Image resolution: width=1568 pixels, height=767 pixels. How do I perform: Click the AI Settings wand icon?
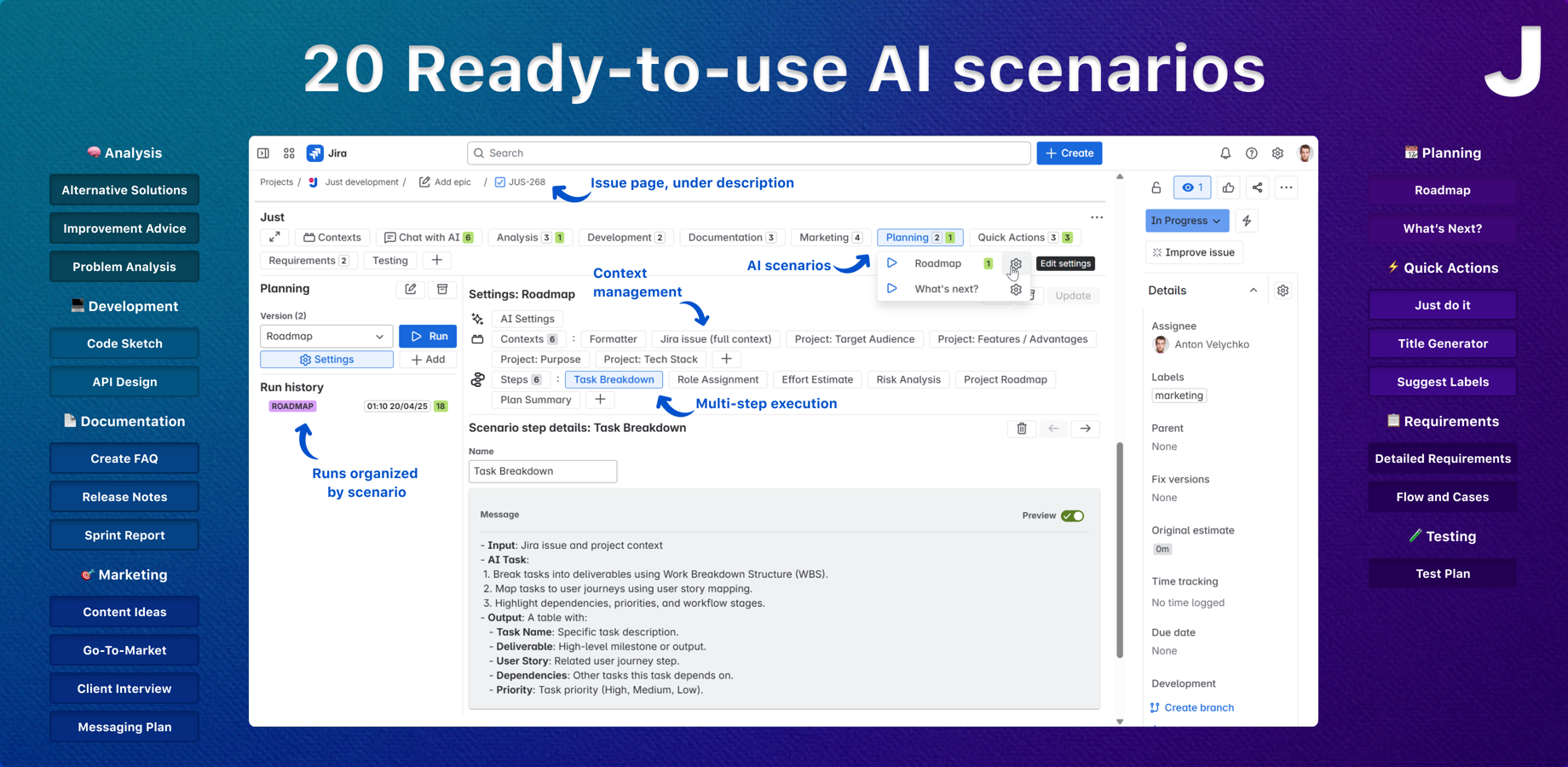(477, 319)
